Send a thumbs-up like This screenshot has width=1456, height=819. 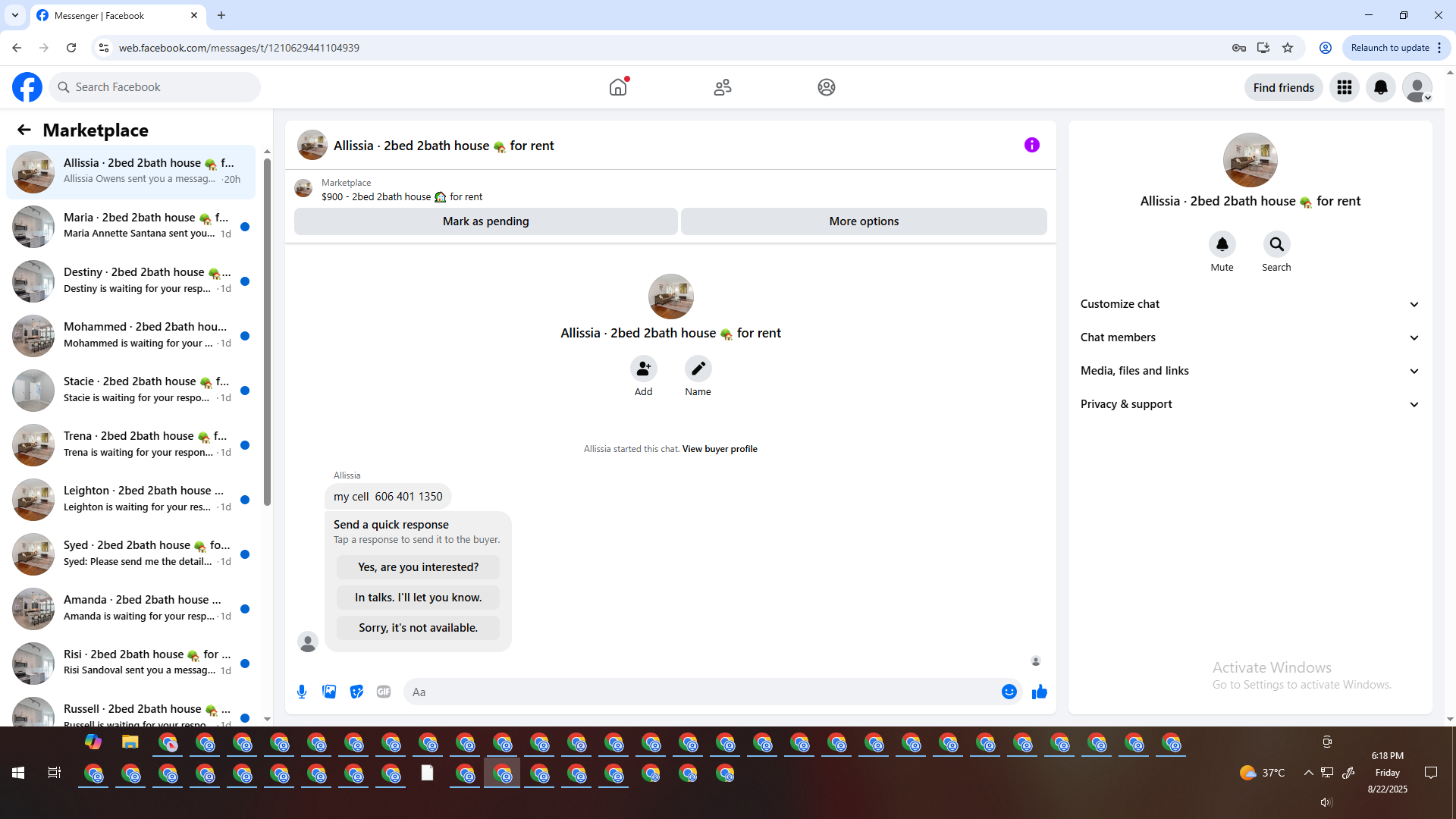(1039, 692)
